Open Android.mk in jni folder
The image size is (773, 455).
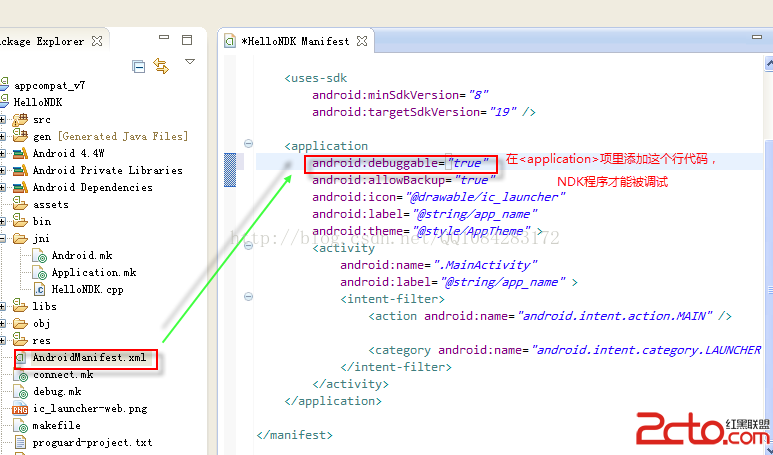[82, 255]
